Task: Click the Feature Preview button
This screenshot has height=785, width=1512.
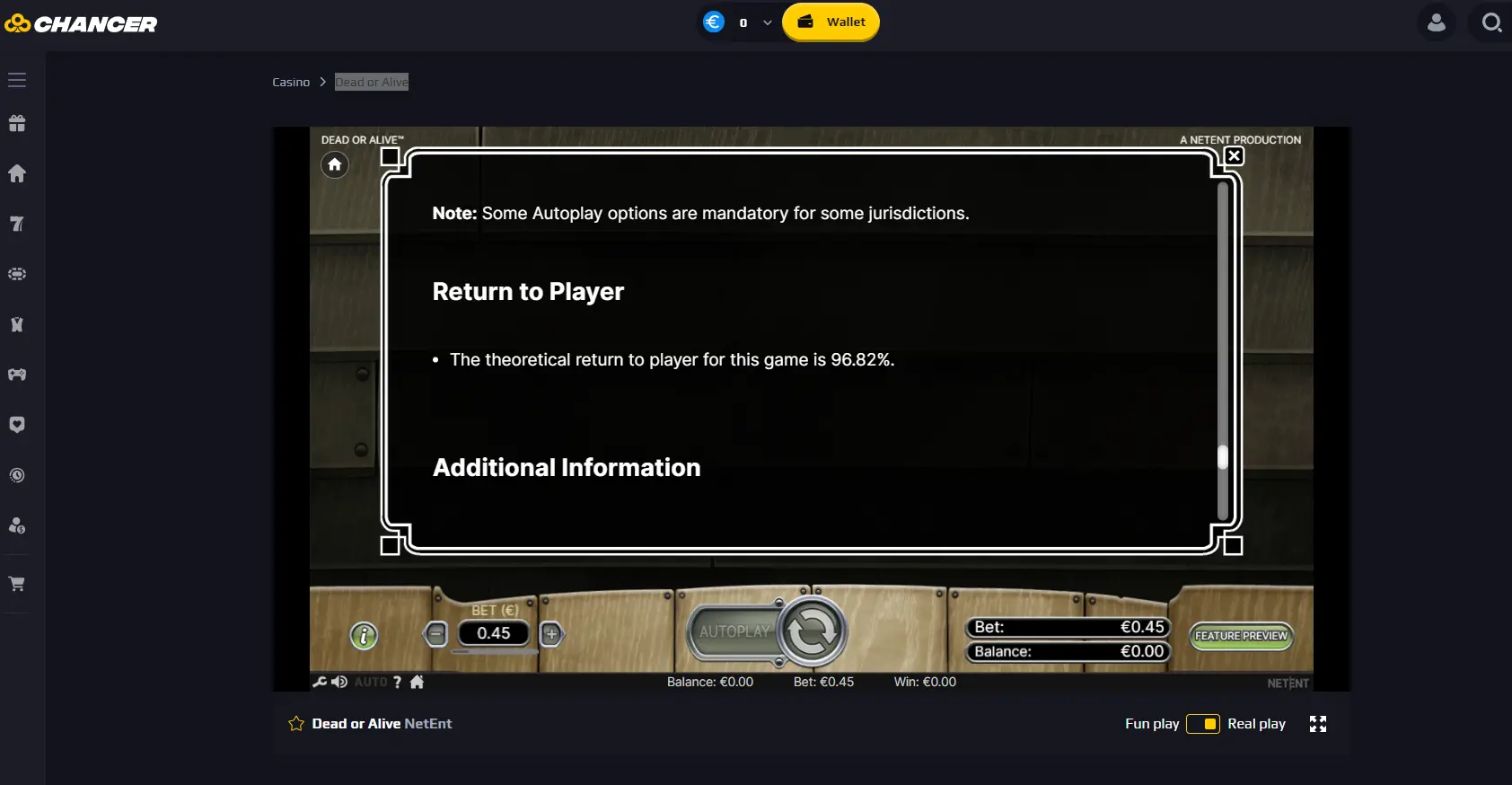Action: coord(1241,636)
